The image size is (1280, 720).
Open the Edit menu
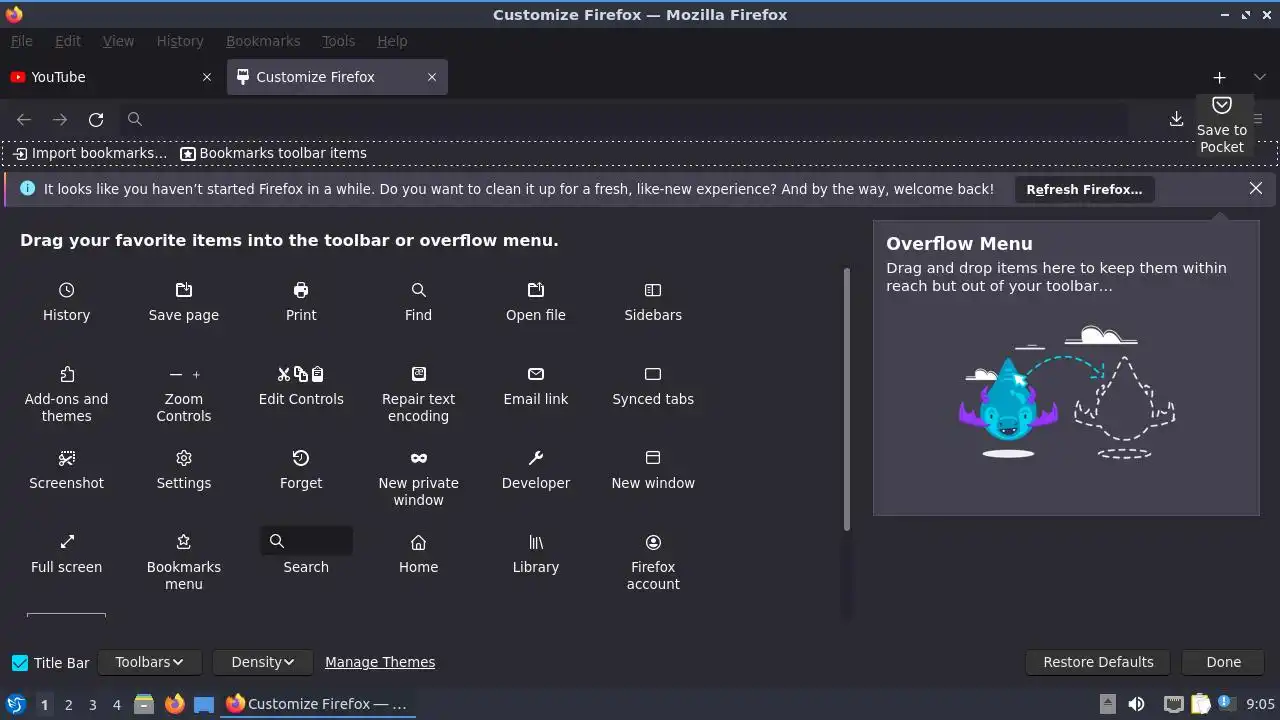click(x=68, y=41)
